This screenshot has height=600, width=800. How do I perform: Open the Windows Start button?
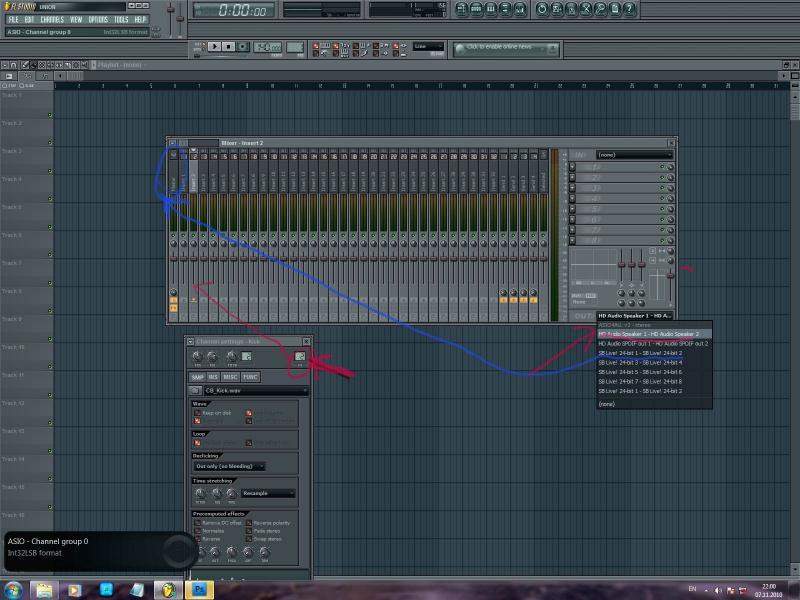coord(15,590)
